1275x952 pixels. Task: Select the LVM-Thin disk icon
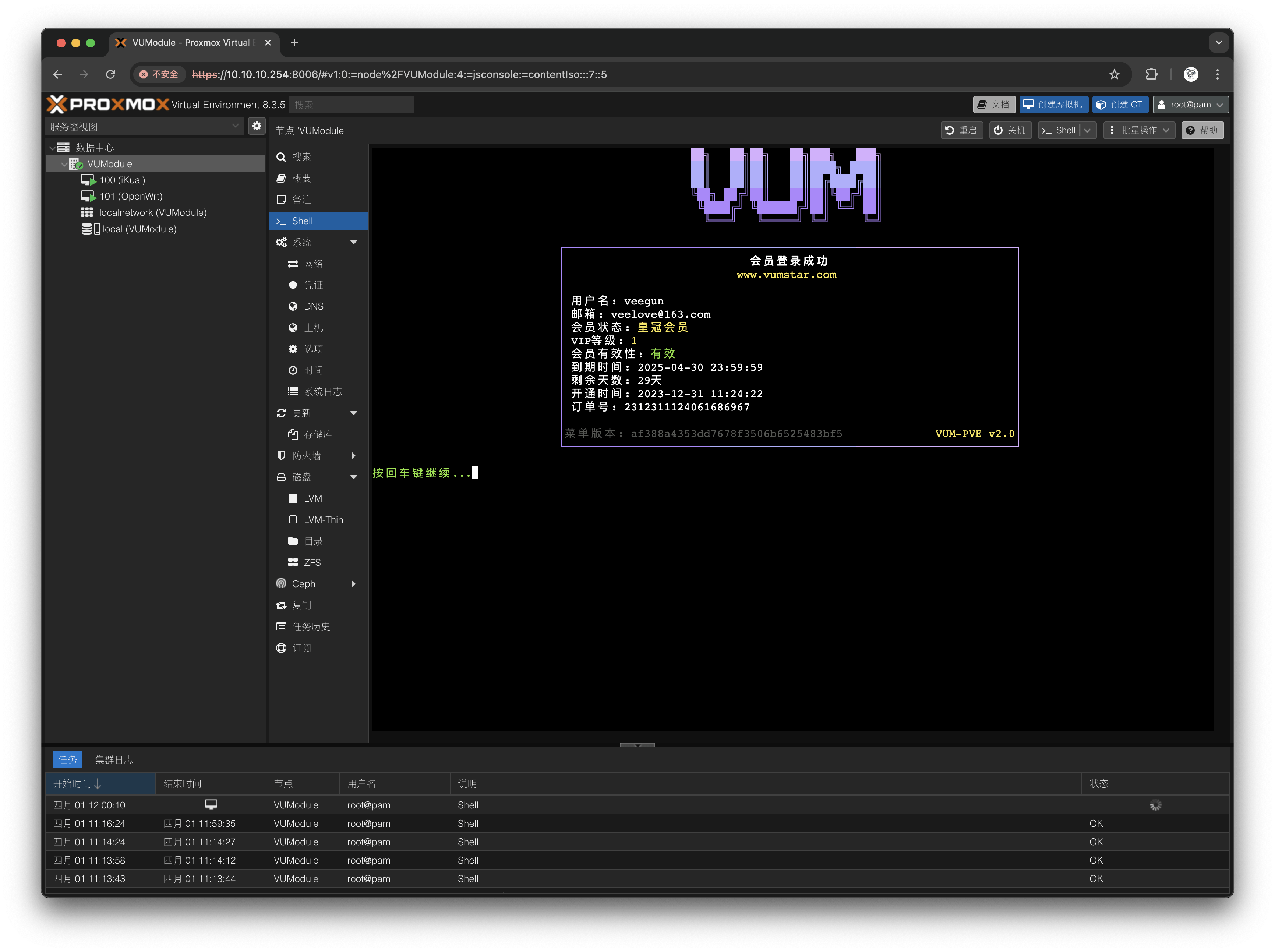pyautogui.click(x=293, y=519)
